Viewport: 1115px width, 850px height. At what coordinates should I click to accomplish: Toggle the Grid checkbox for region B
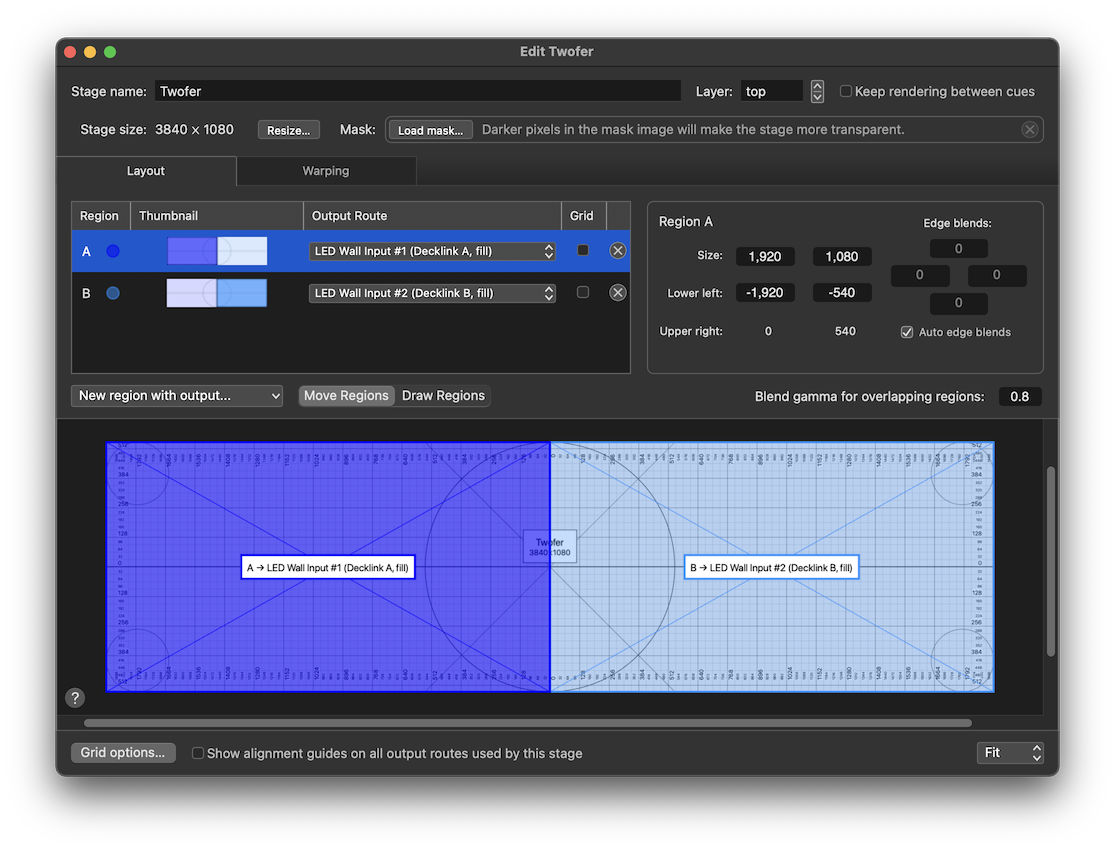tap(583, 293)
